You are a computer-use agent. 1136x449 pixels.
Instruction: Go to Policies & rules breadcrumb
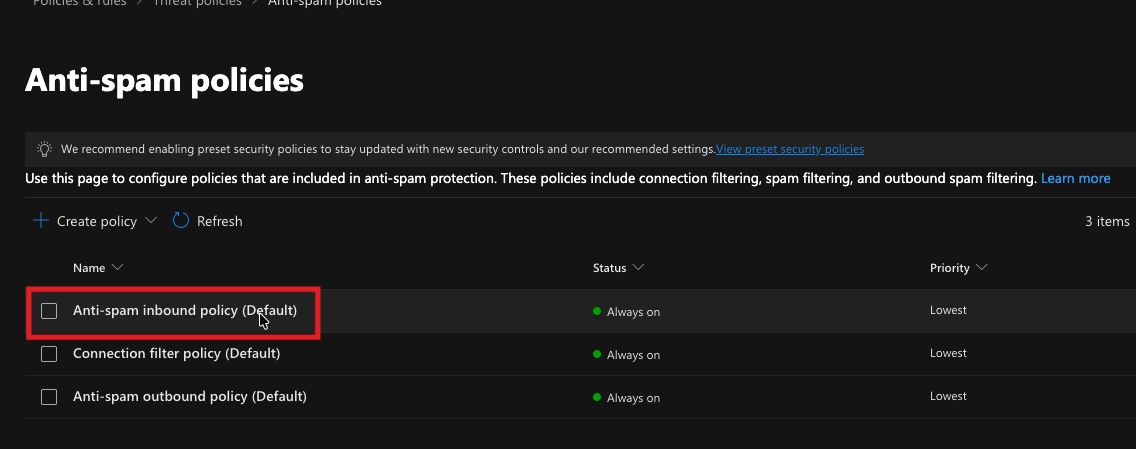78,3
